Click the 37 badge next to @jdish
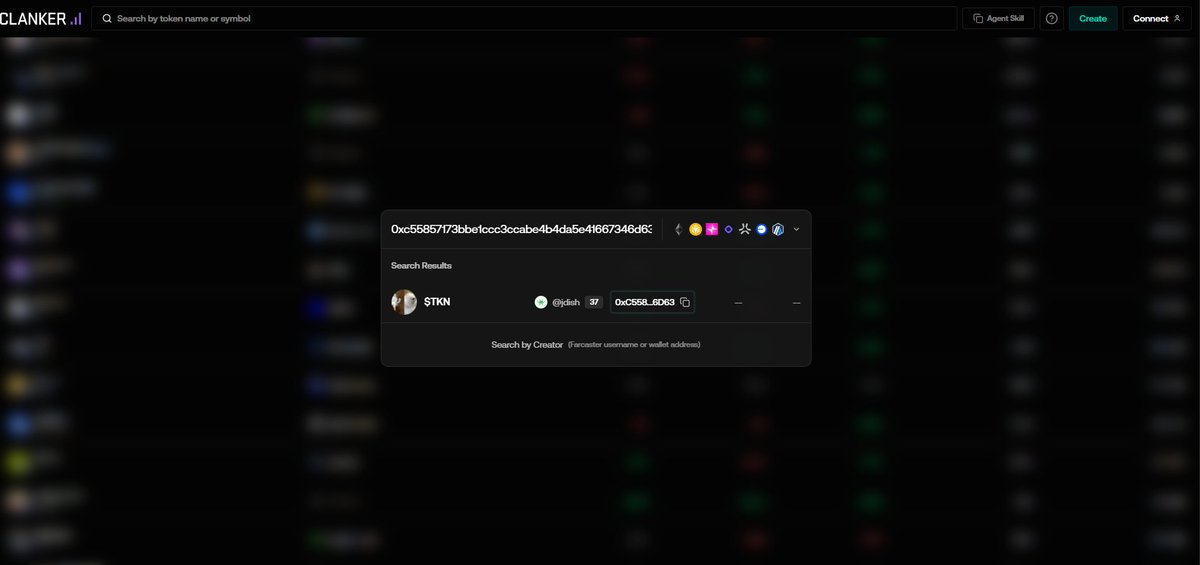This screenshot has width=1200, height=565. click(594, 302)
